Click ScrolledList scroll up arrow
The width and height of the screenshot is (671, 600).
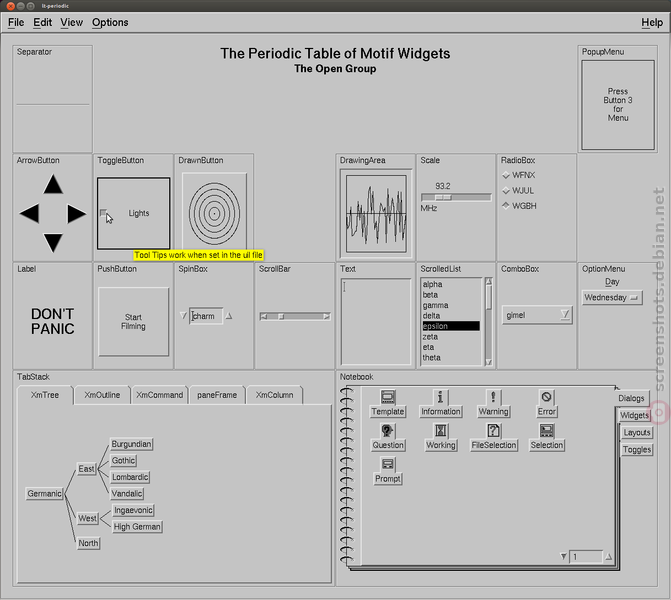(x=489, y=282)
